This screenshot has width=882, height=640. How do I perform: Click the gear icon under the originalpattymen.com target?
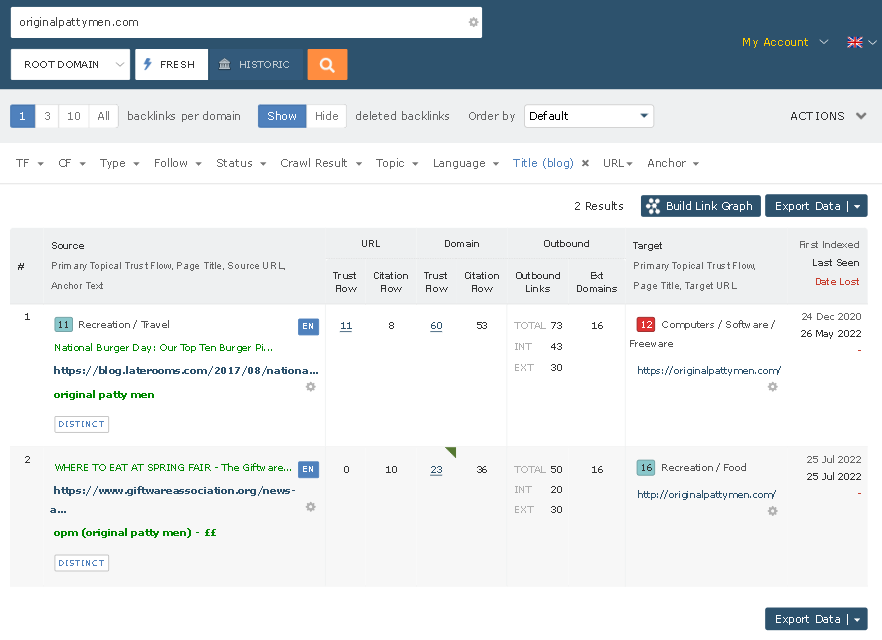coord(772,387)
